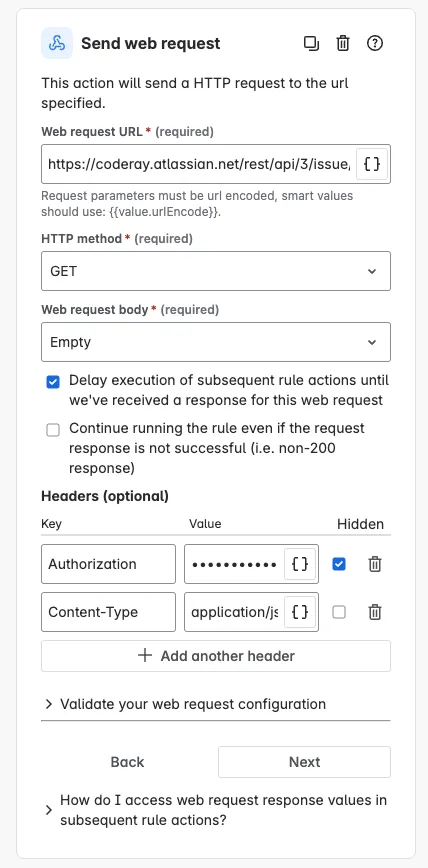This screenshot has width=428, height=868.
Task: Insert smart value into Authorization header value
Action: pos(300,564)
